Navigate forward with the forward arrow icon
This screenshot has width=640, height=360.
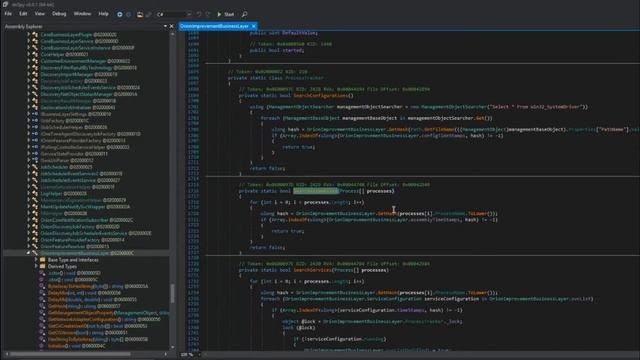129,14
